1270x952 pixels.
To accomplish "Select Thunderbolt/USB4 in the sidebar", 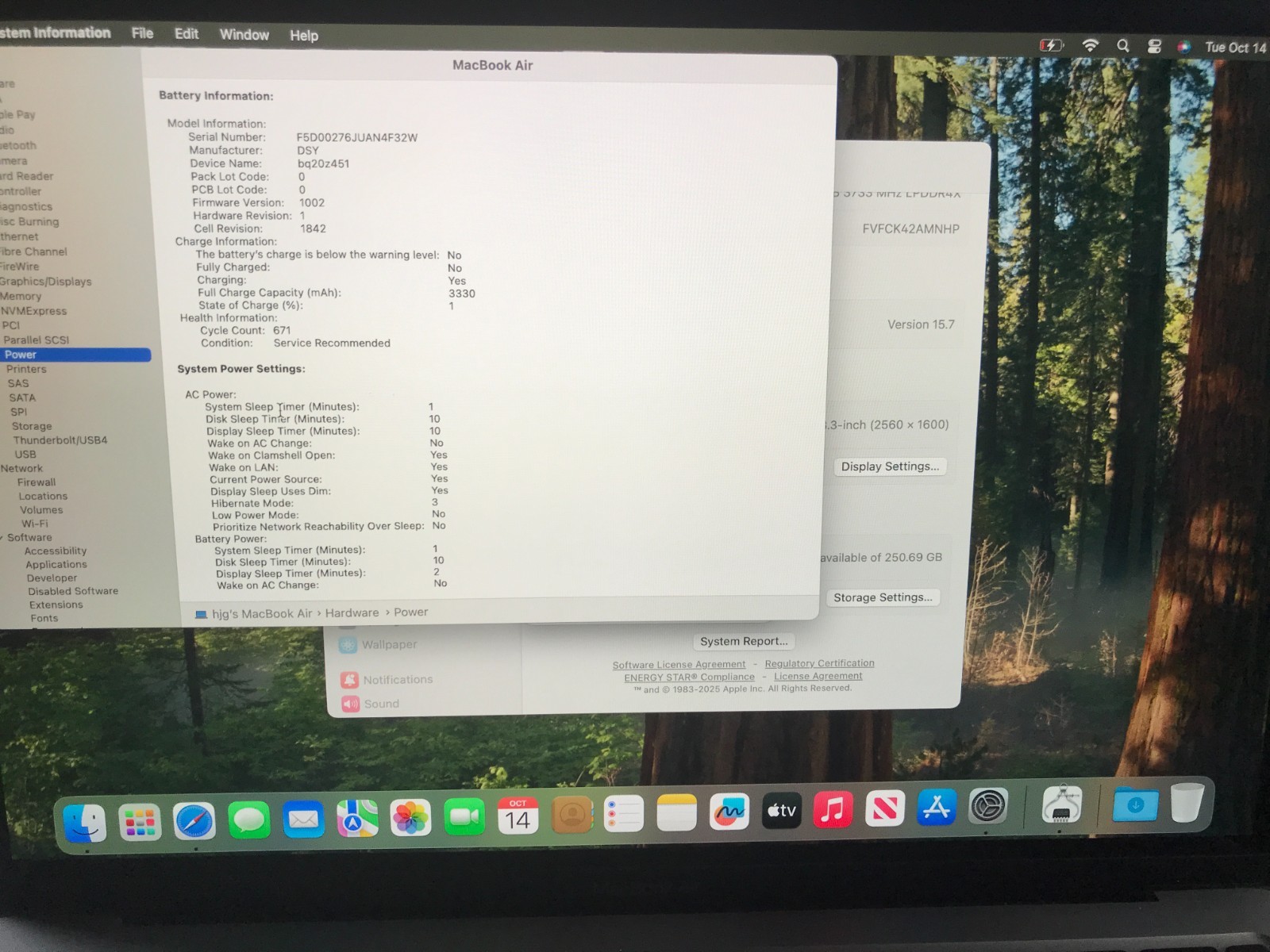I will coord(60,440).
